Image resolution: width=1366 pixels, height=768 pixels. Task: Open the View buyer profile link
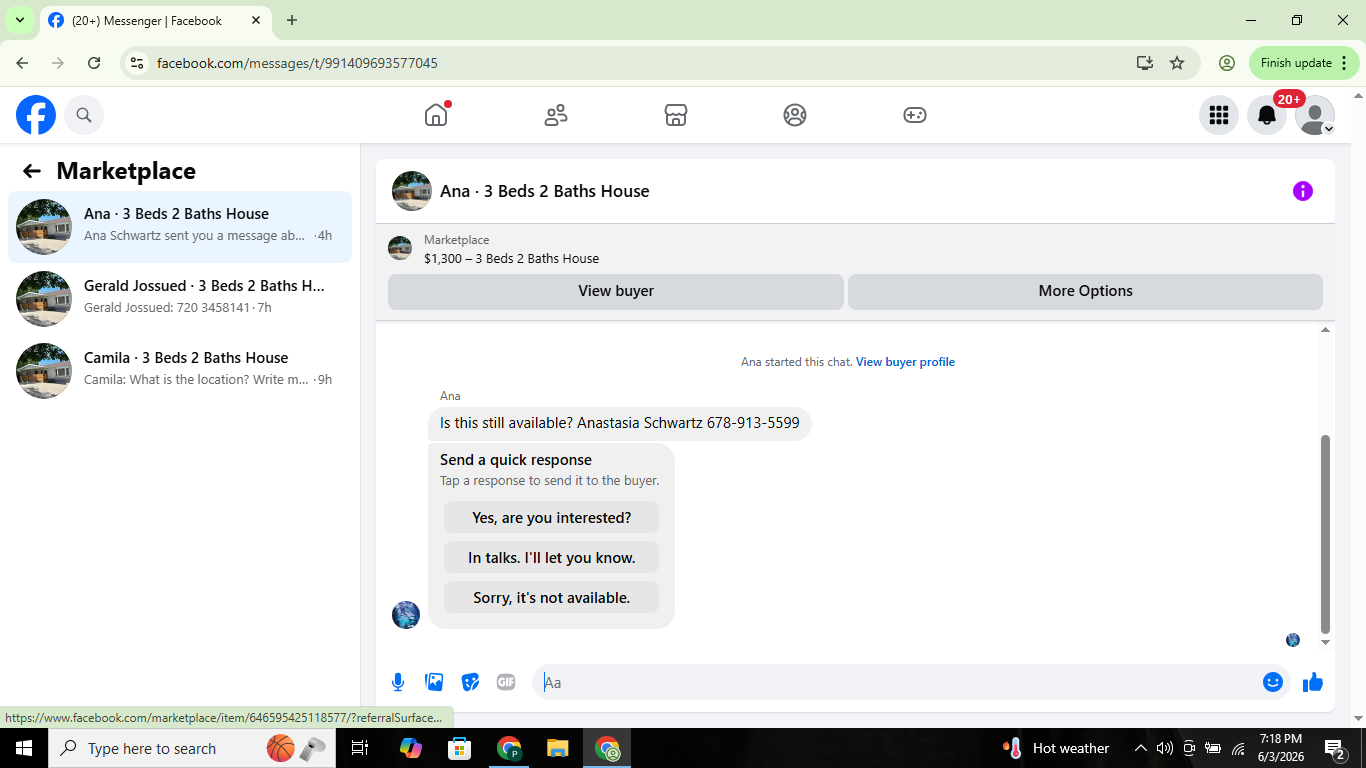pos(905,362)
